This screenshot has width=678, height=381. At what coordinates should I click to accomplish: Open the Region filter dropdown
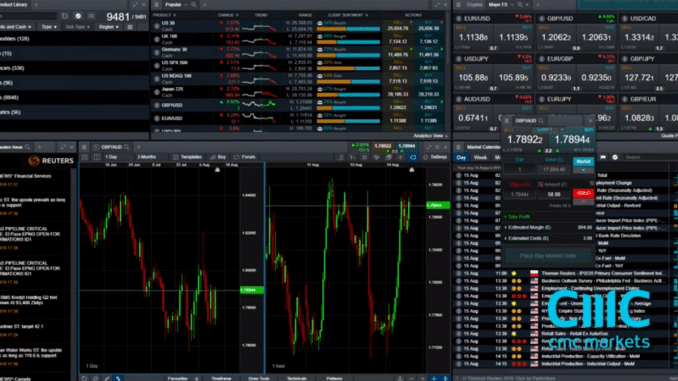(109, 27)
